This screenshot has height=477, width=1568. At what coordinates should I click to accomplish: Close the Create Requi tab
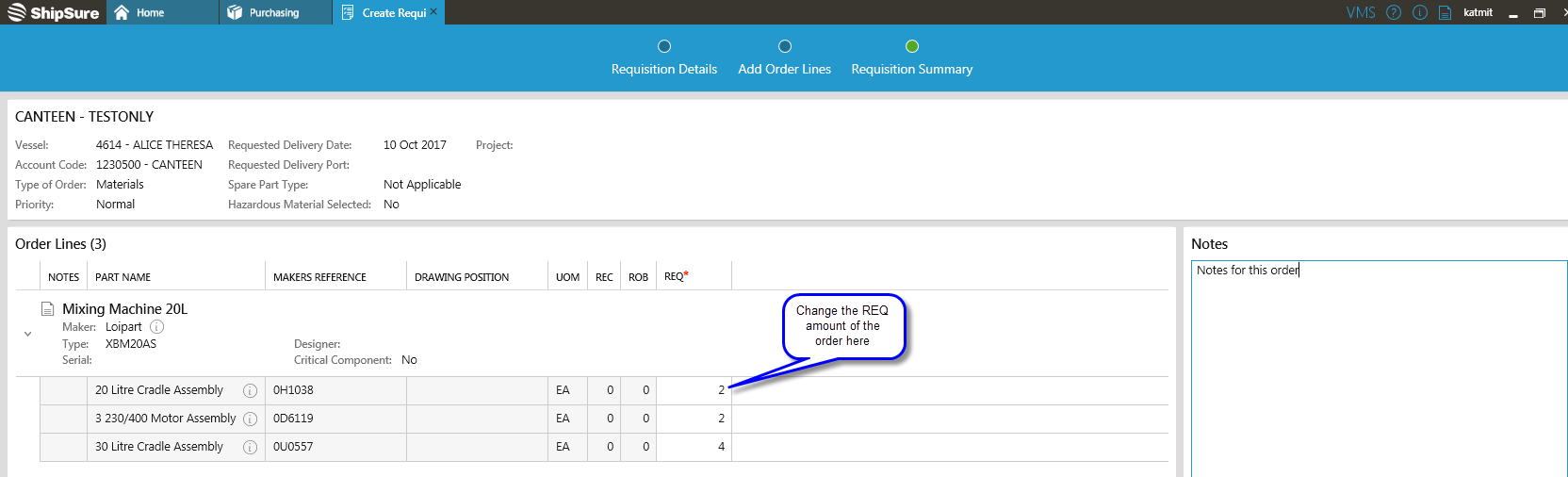[x=433, y=12]
